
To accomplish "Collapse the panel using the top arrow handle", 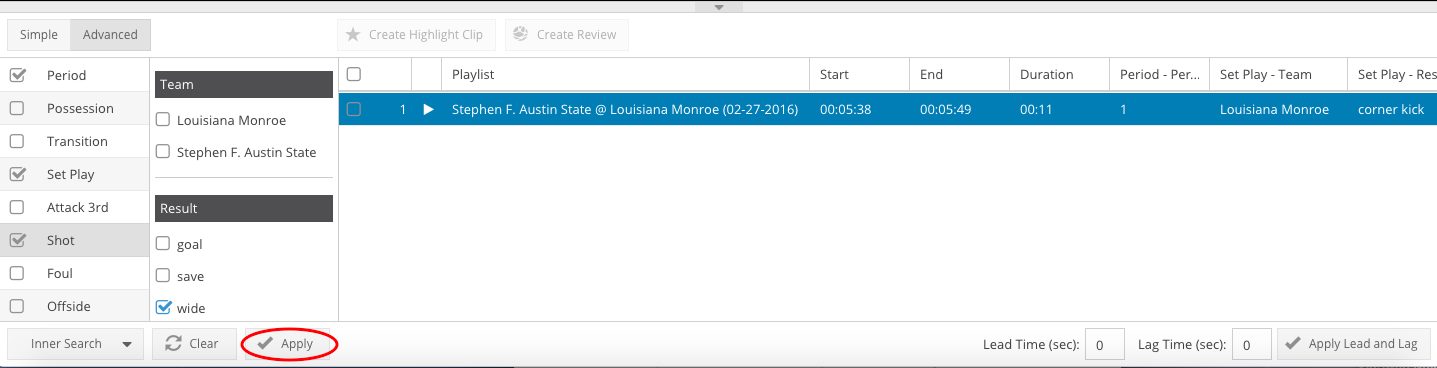I will click(718, 6).
